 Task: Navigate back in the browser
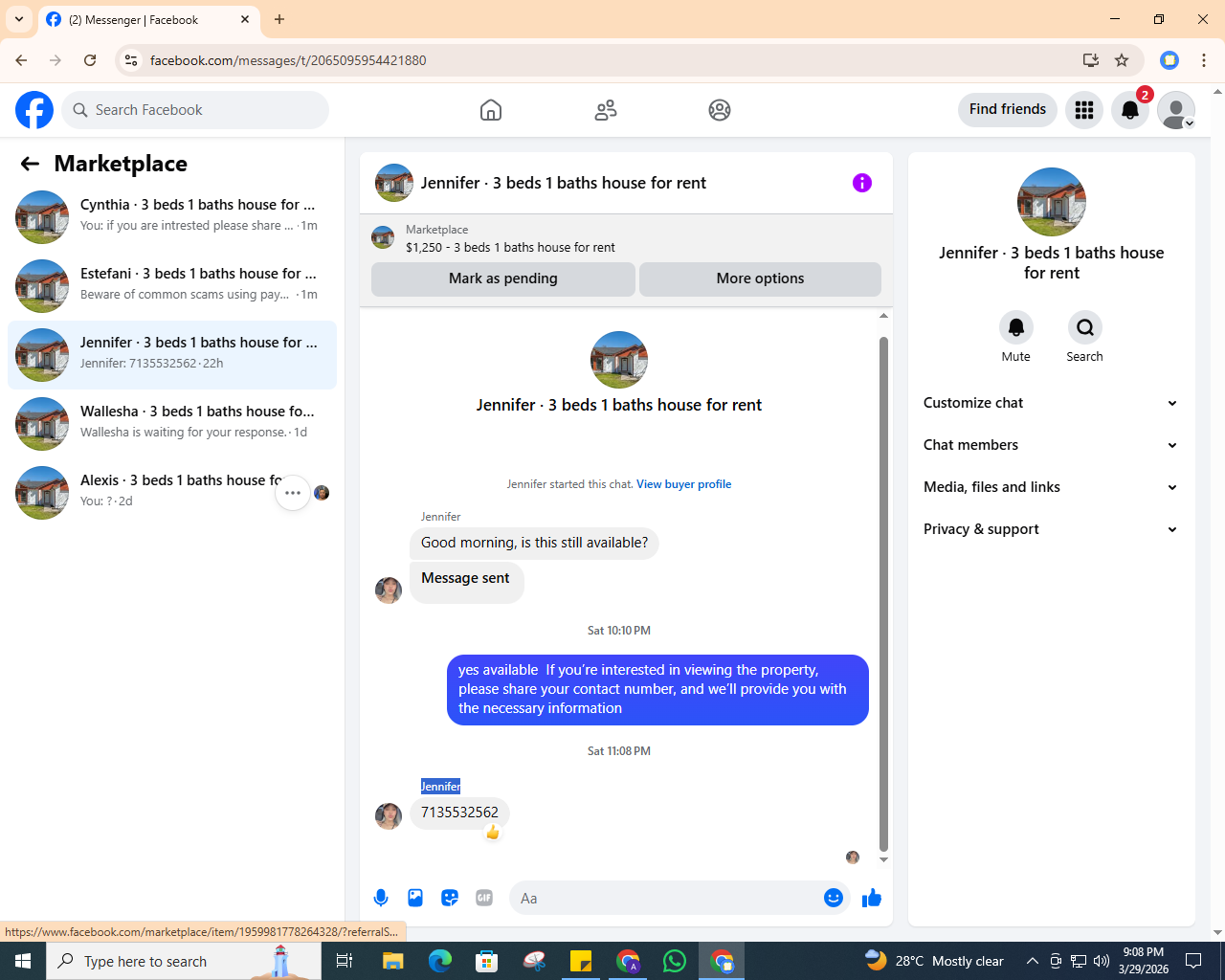21,60
